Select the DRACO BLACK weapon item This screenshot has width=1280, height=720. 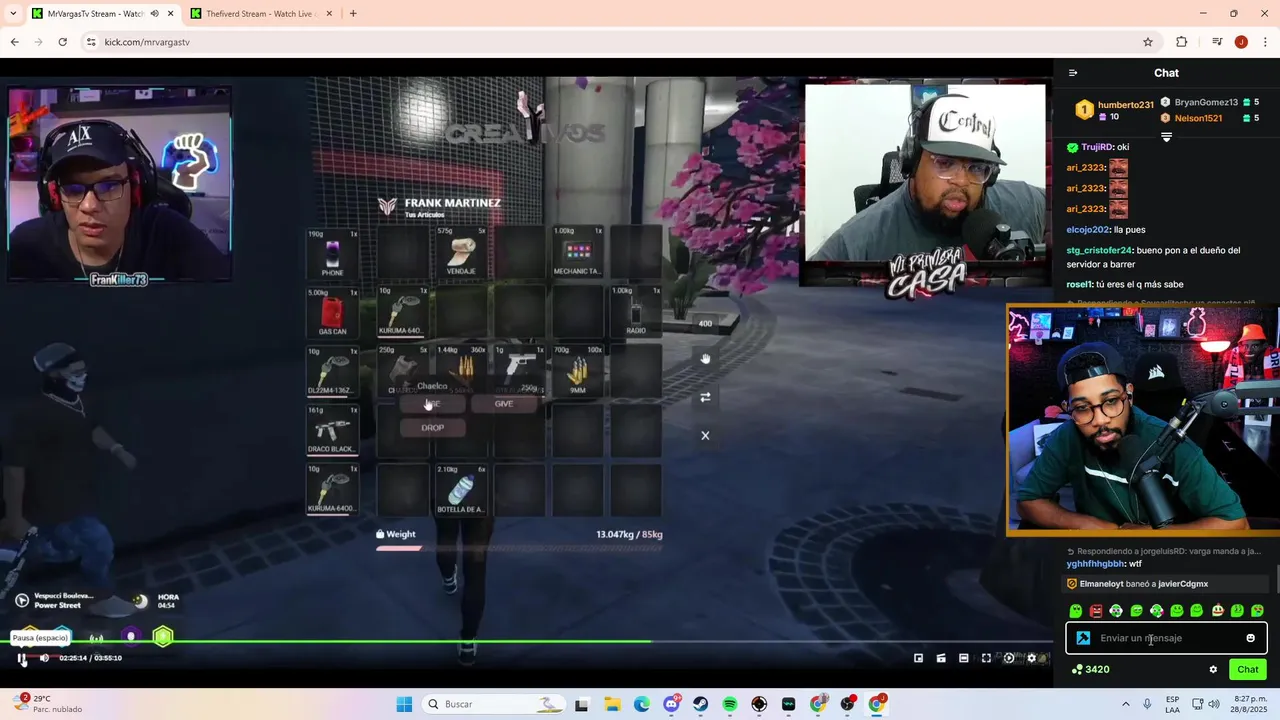333,428
